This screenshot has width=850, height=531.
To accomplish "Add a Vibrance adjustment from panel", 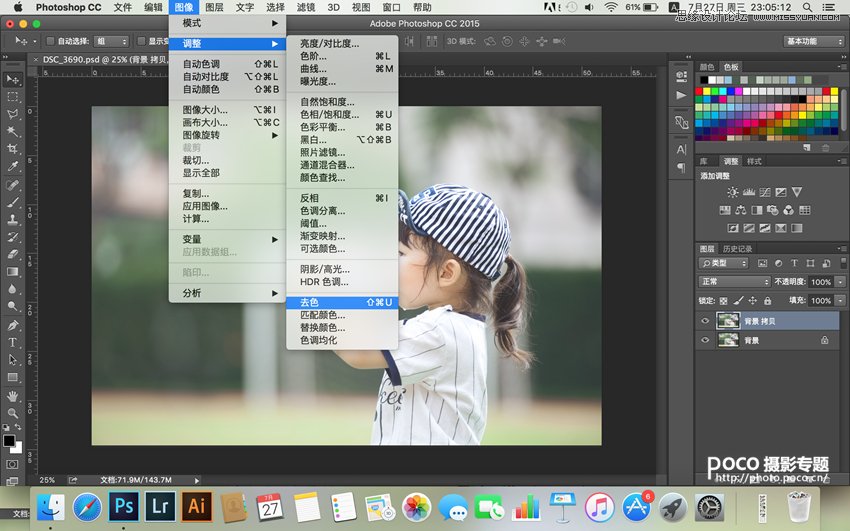I will 796,192.
